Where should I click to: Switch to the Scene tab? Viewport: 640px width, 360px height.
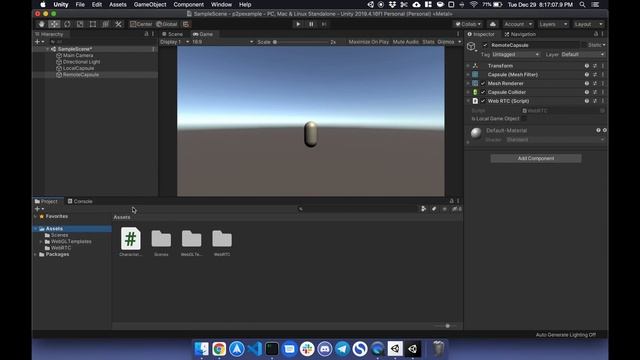[172, 34]
